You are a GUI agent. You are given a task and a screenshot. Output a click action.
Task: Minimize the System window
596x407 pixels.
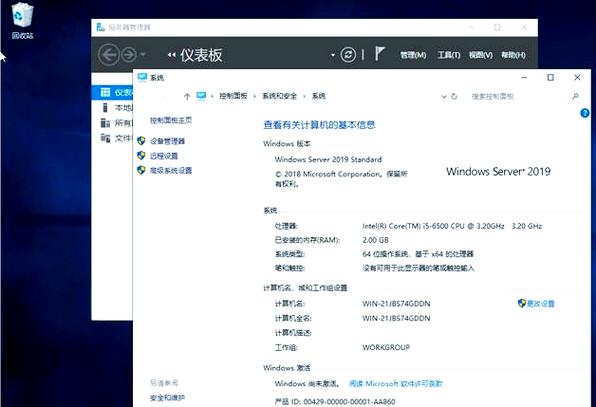point(524,78)
